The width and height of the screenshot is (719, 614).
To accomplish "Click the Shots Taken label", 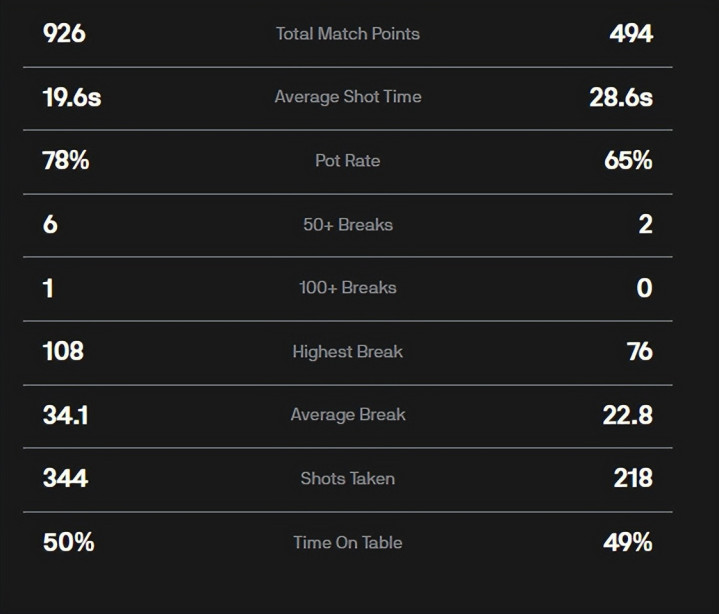I will point(347,479).
